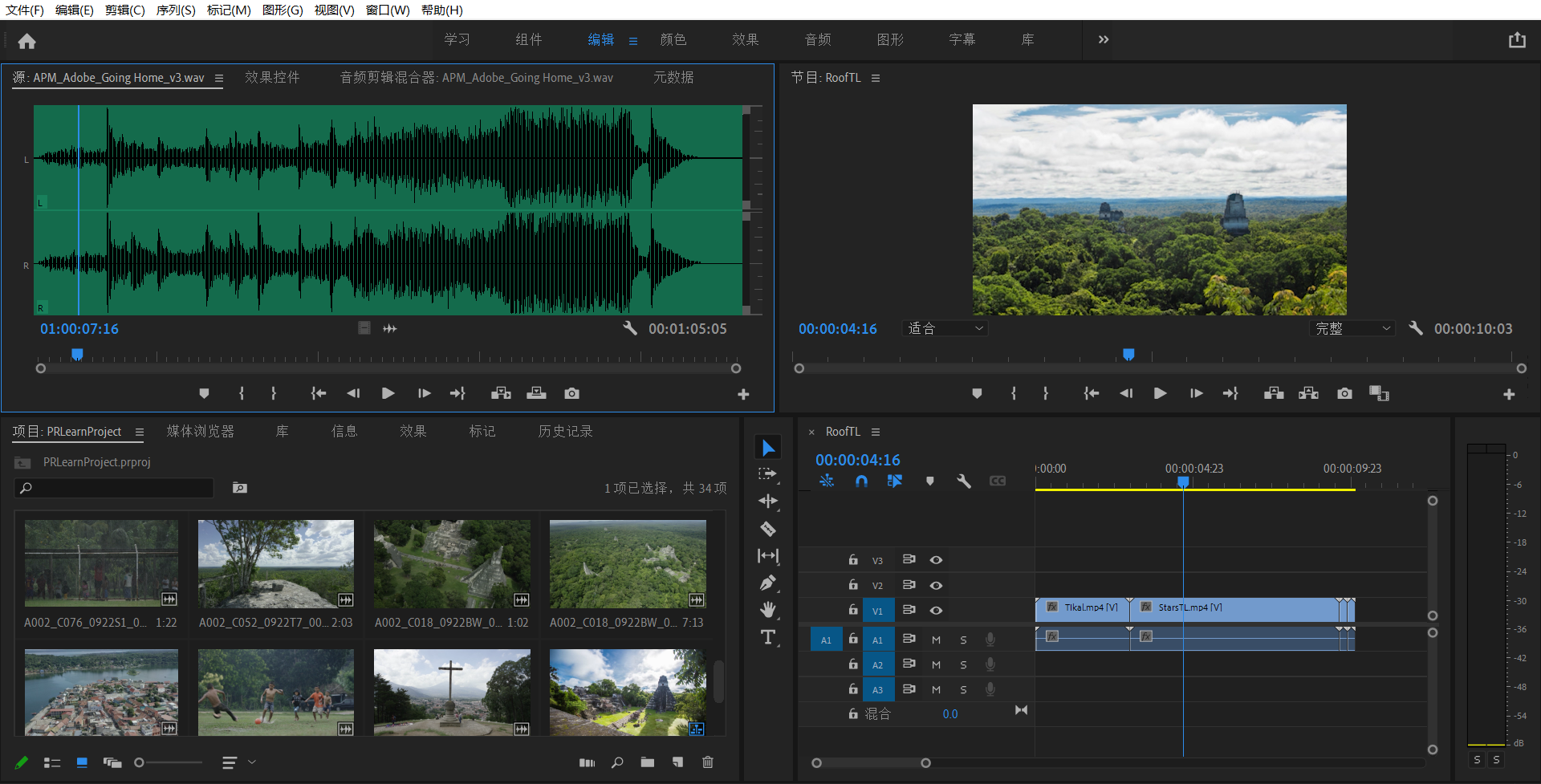Click Extract button in Program monitor

(x=1309, y=393)
